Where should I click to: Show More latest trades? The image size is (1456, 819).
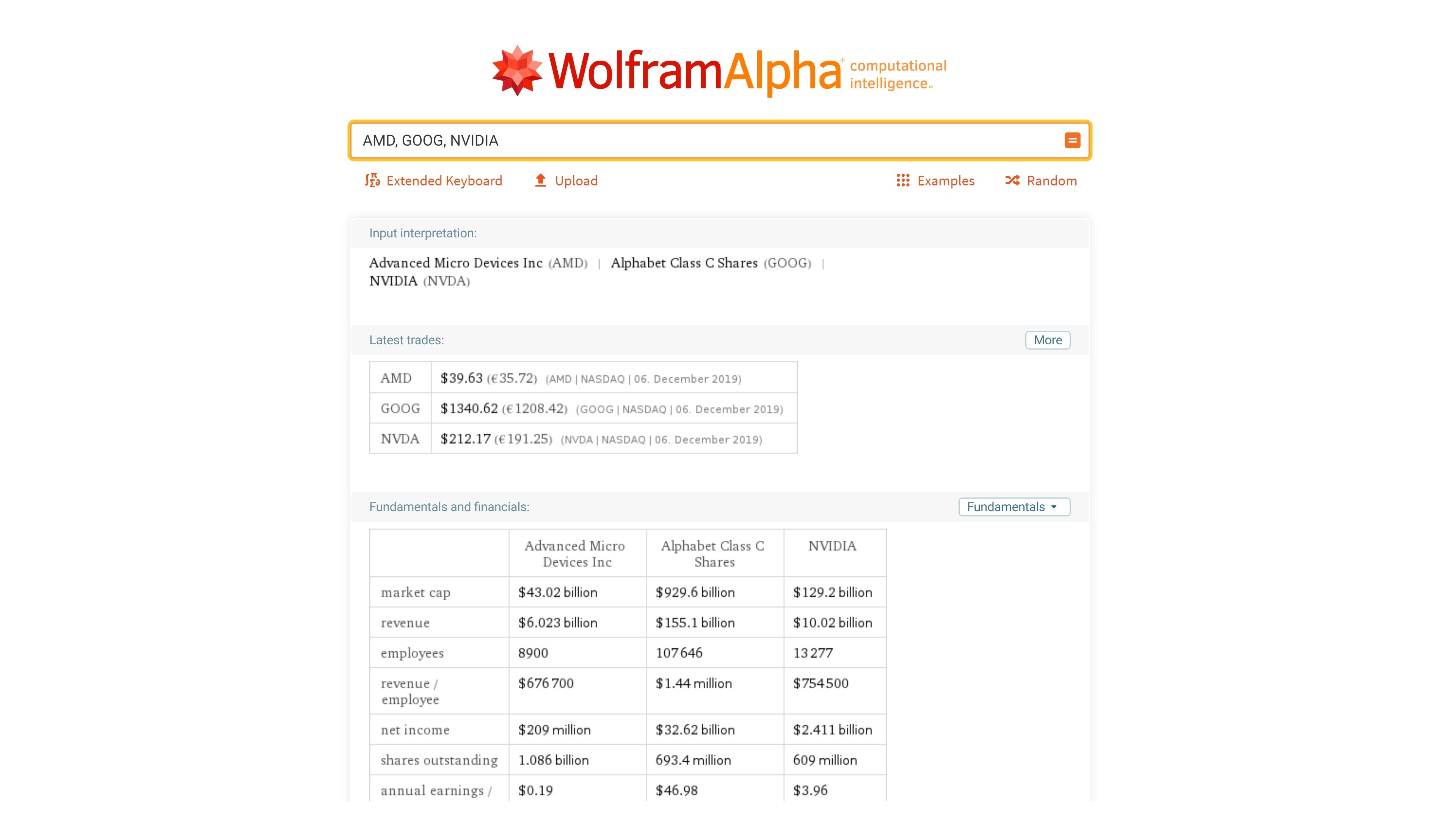(1047, 340)
